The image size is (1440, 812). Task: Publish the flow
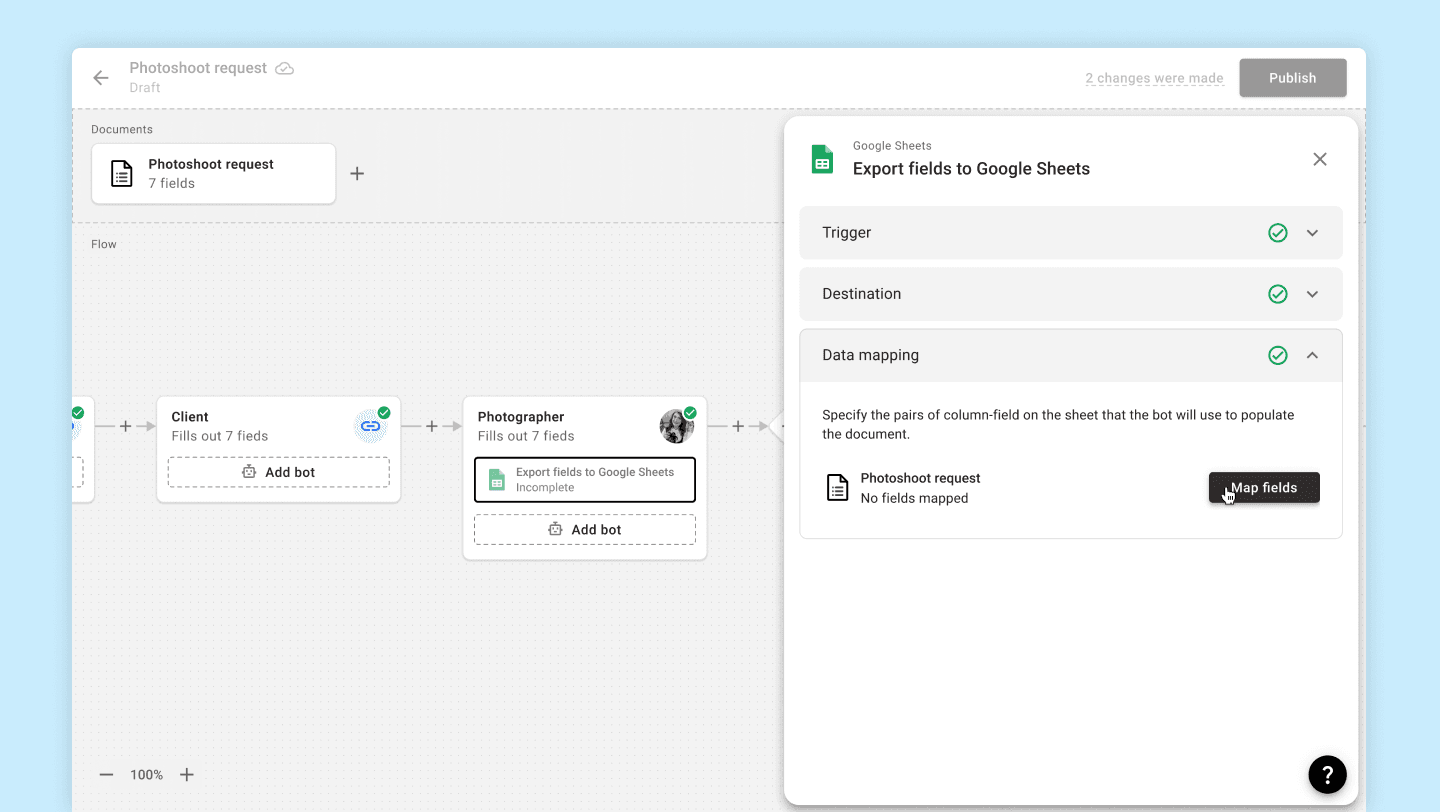coord(1293,78)
